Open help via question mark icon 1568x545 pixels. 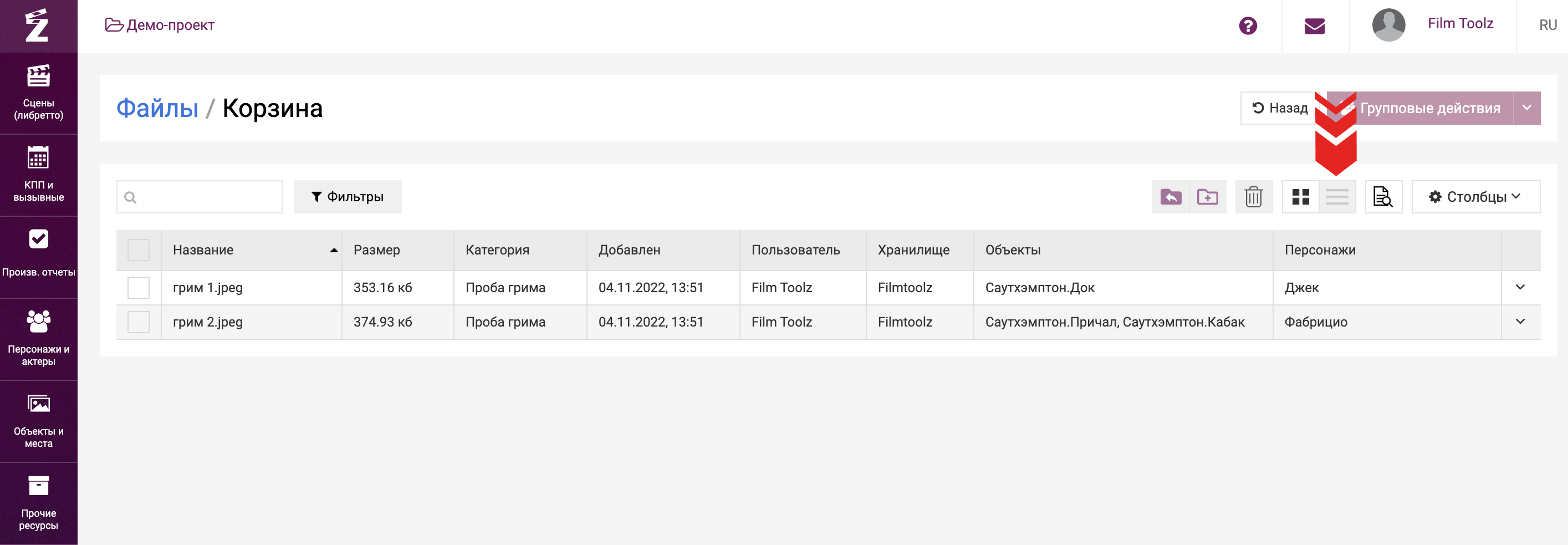pyautogui.click(x=1248, y=26)
